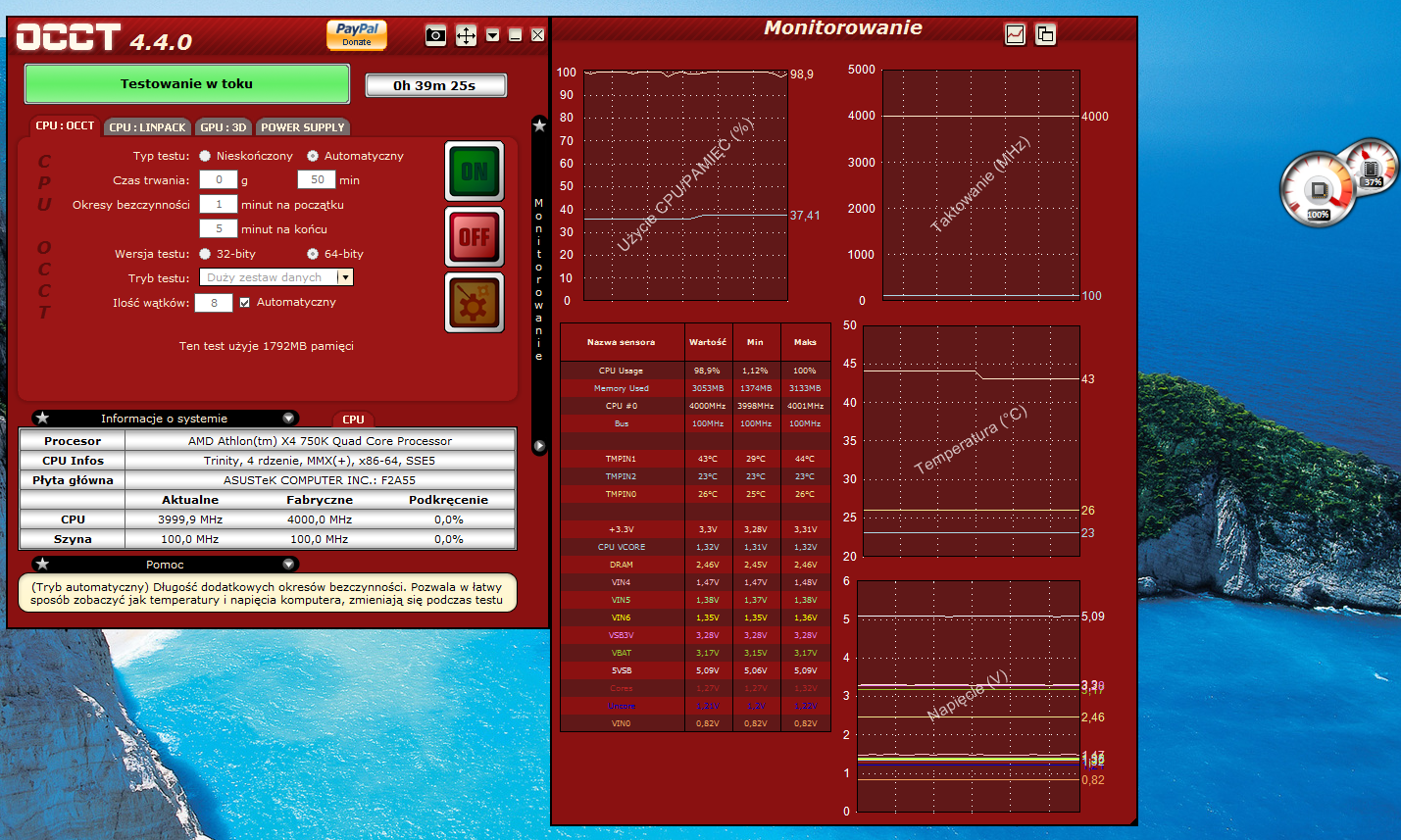
Task: Click the duration hours field
Action: pyautogui.click(x=219, y=180)
